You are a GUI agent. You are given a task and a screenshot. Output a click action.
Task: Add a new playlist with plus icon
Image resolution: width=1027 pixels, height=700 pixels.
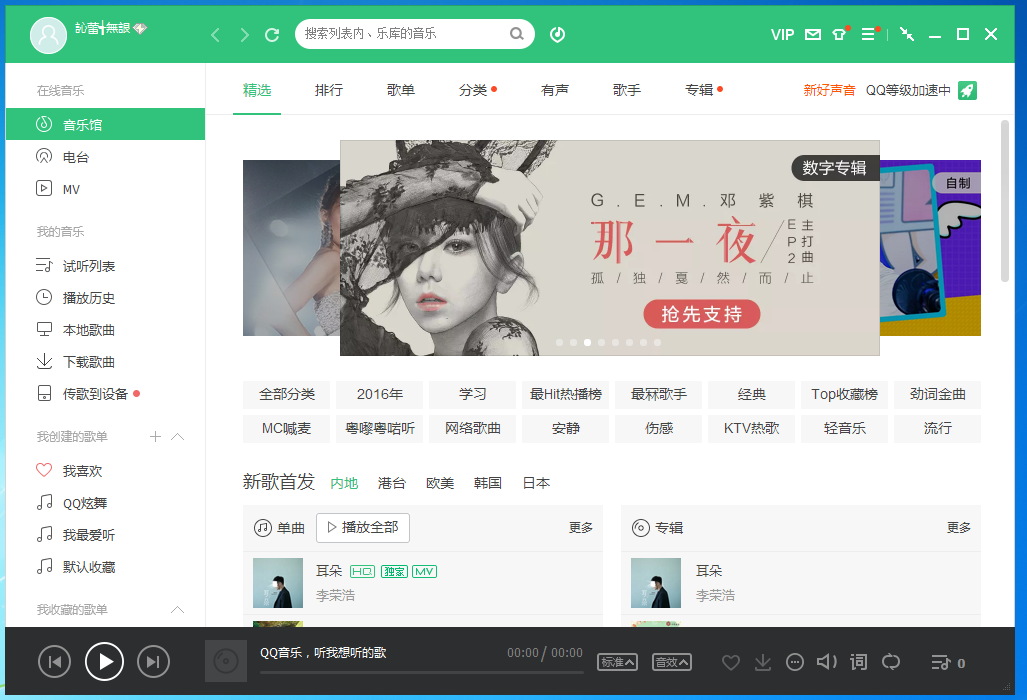click(x=155, y=437)
